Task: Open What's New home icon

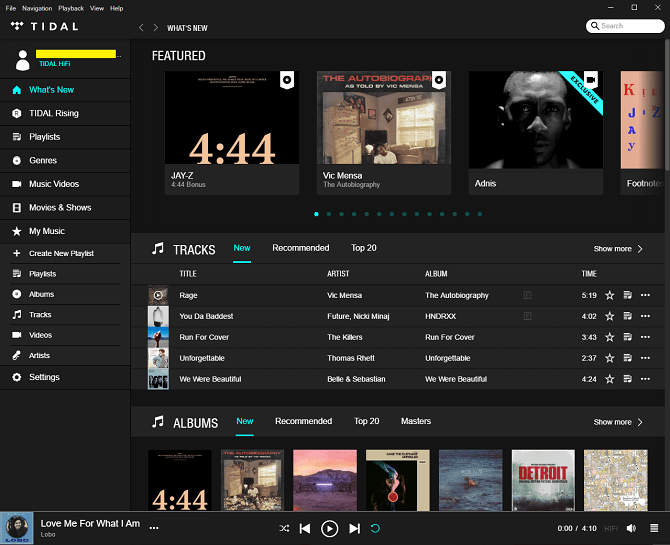Action: (17, 90)
